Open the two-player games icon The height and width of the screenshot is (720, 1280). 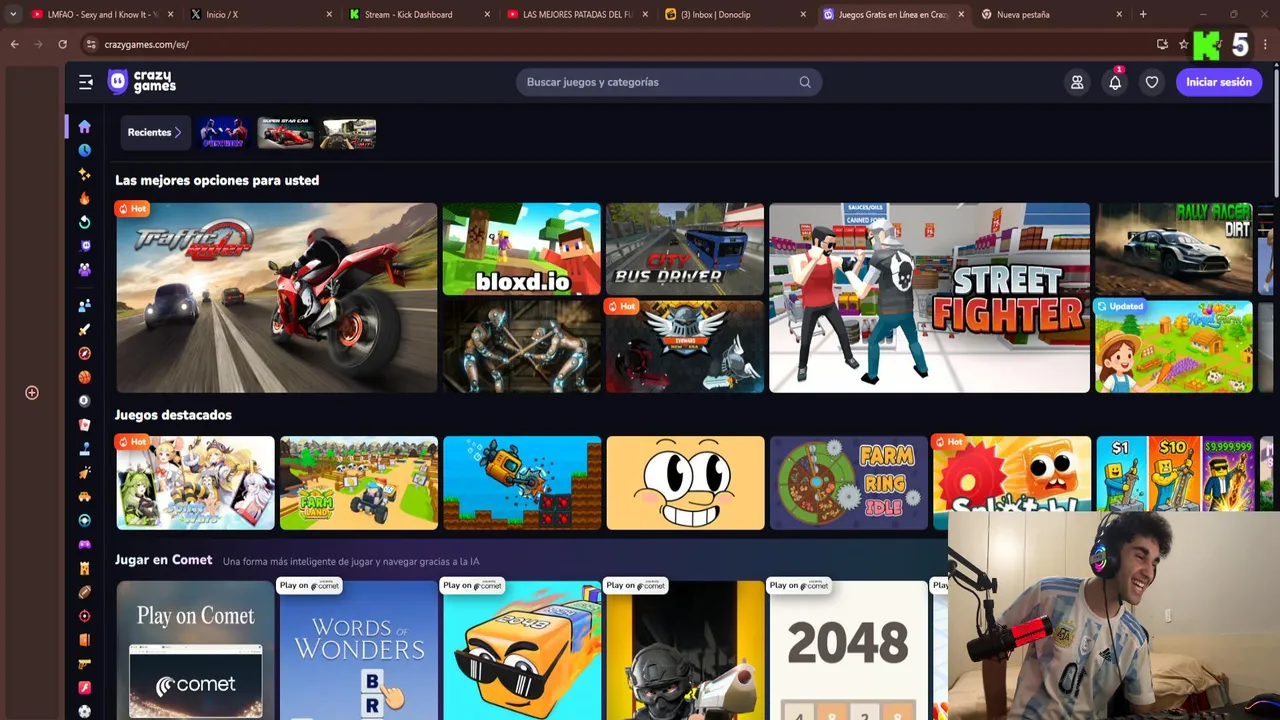[x=84, y=305]
